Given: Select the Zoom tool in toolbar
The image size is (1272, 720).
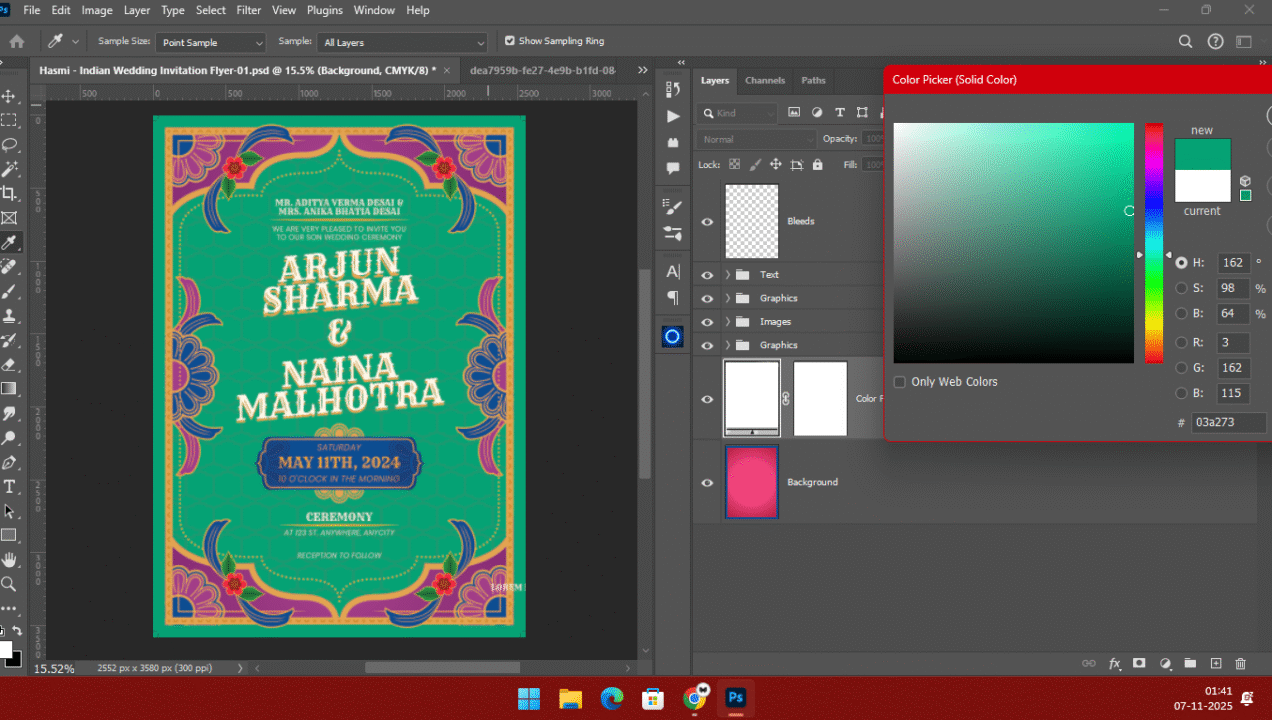Looking at the screenshot, I should coord(9,584).
